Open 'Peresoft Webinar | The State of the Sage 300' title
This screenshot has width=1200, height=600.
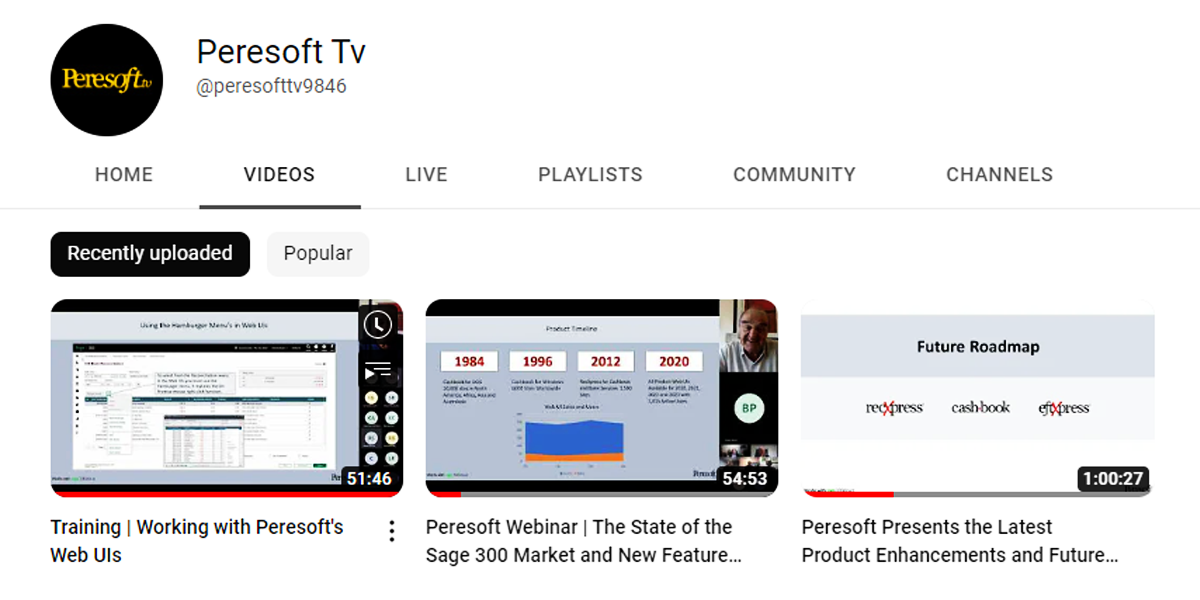click(584, 541)
